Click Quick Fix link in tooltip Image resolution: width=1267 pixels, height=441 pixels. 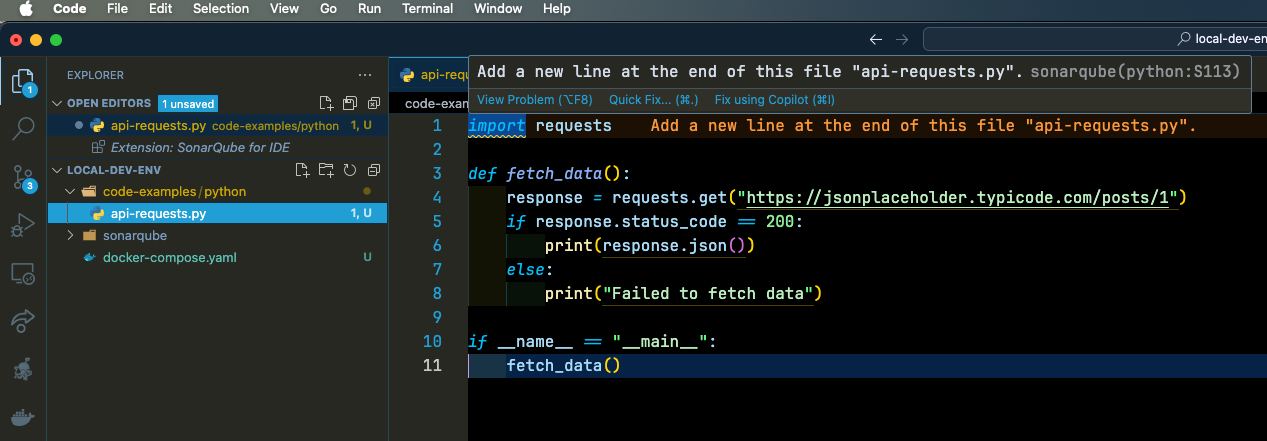(653, 100)
